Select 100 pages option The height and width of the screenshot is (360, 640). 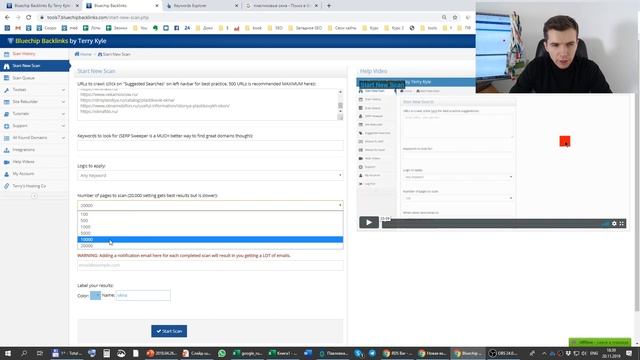click(x=210, y=214)
